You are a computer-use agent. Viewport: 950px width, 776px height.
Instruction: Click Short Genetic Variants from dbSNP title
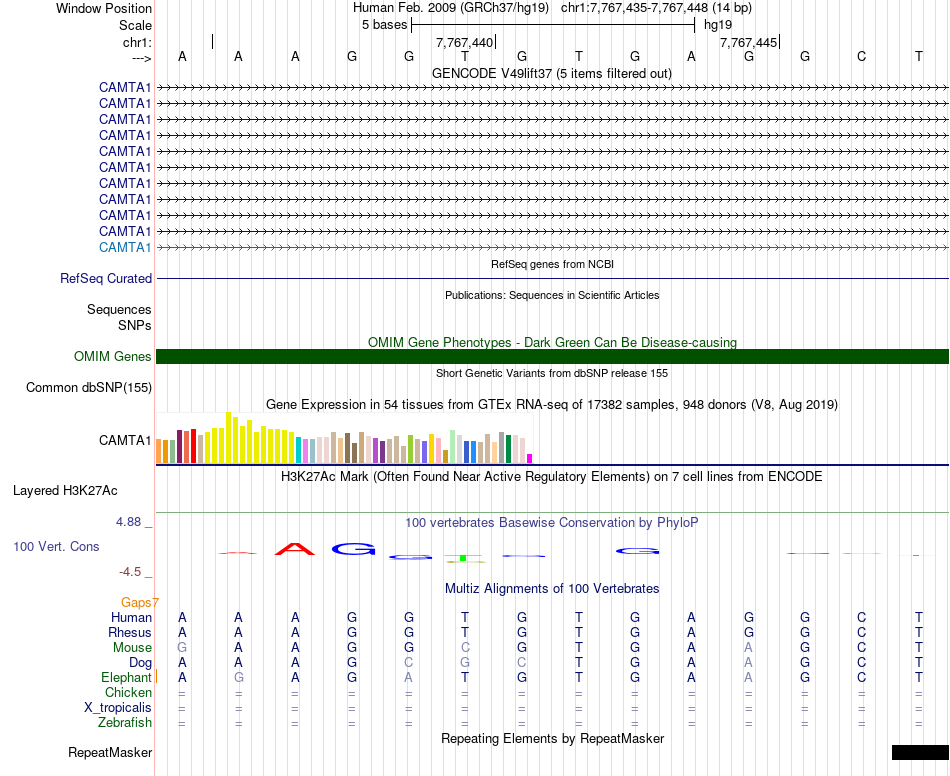[552, 373]
